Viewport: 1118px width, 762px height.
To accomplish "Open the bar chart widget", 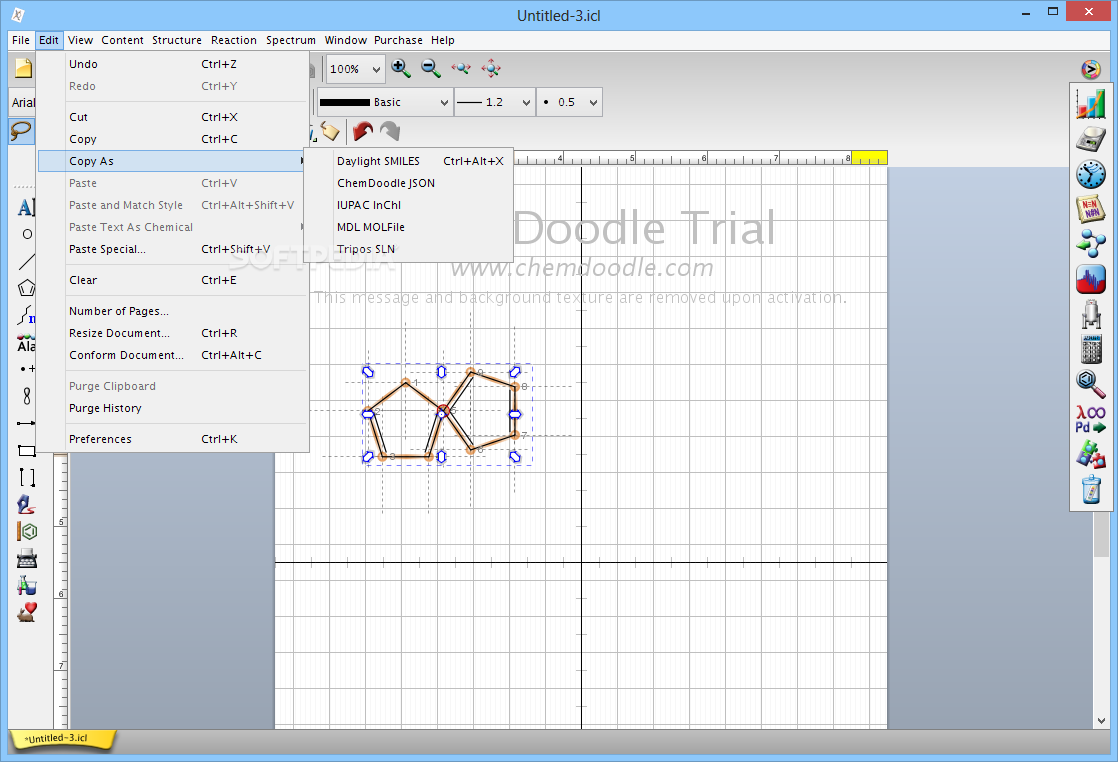I will point(1091,104).
